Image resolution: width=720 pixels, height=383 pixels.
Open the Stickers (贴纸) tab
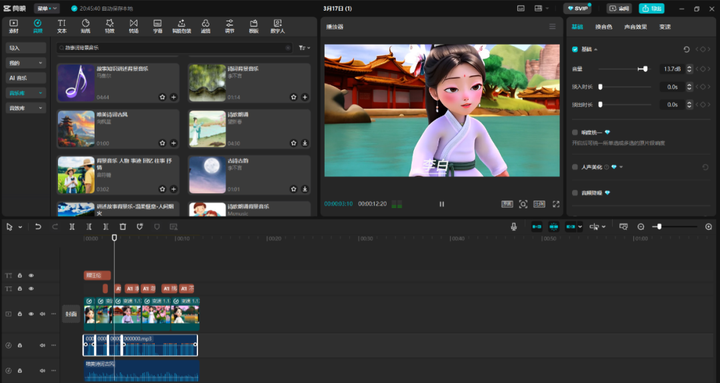(x=85, y=26)
